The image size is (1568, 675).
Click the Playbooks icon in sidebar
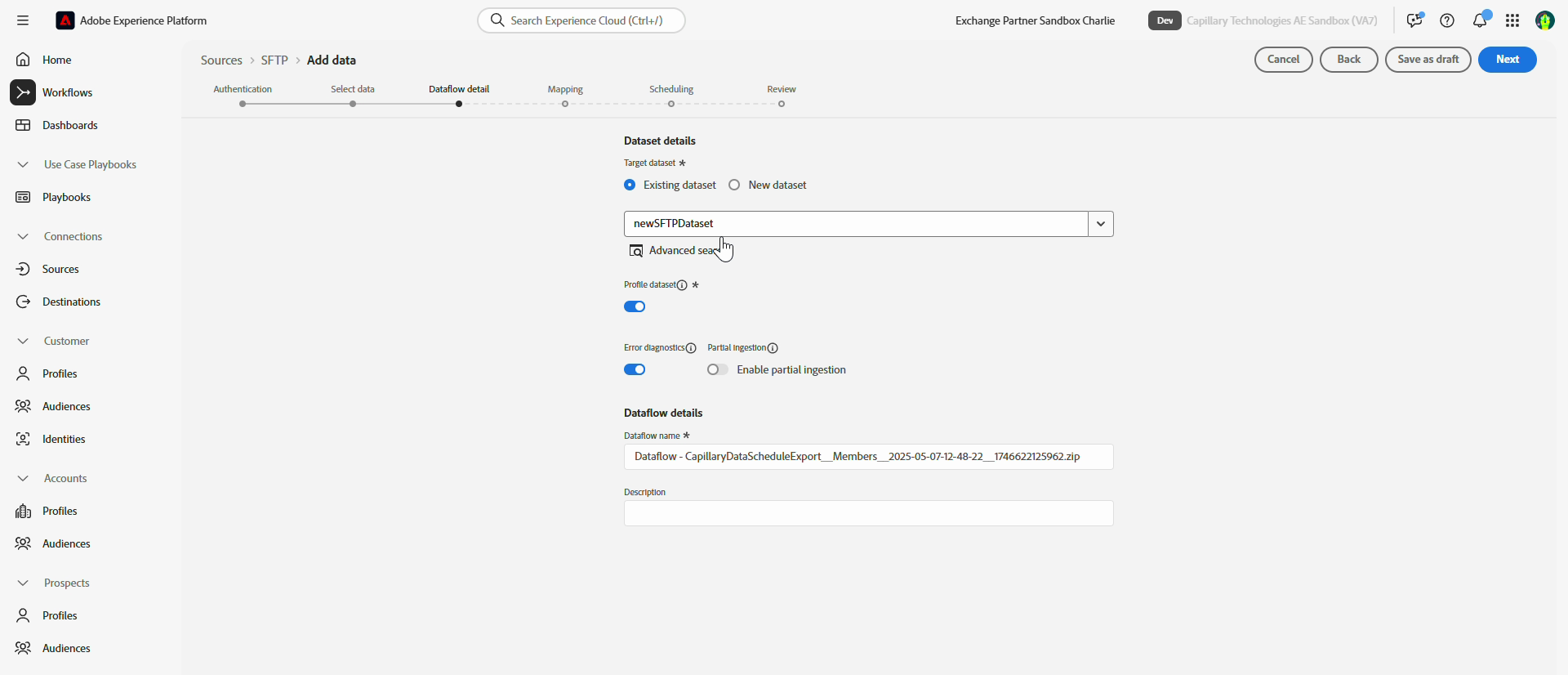click(24, 197)
